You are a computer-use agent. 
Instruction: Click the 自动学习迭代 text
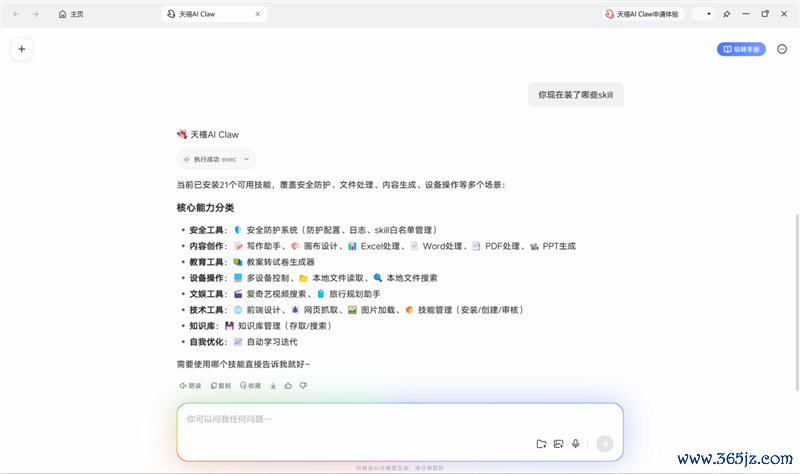coord(272,342)
